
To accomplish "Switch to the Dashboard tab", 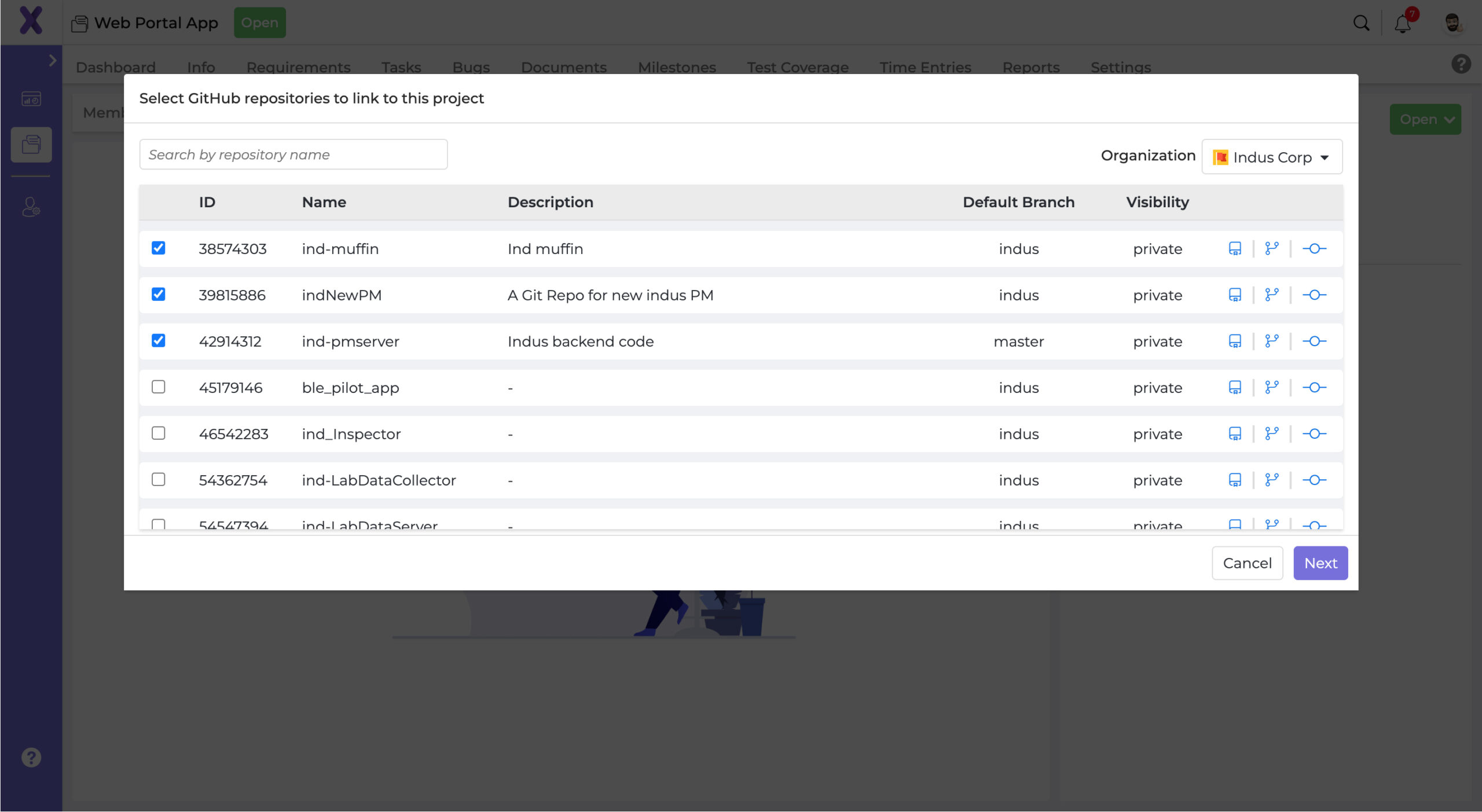I will pyautogui.click(x=116, y=67).
